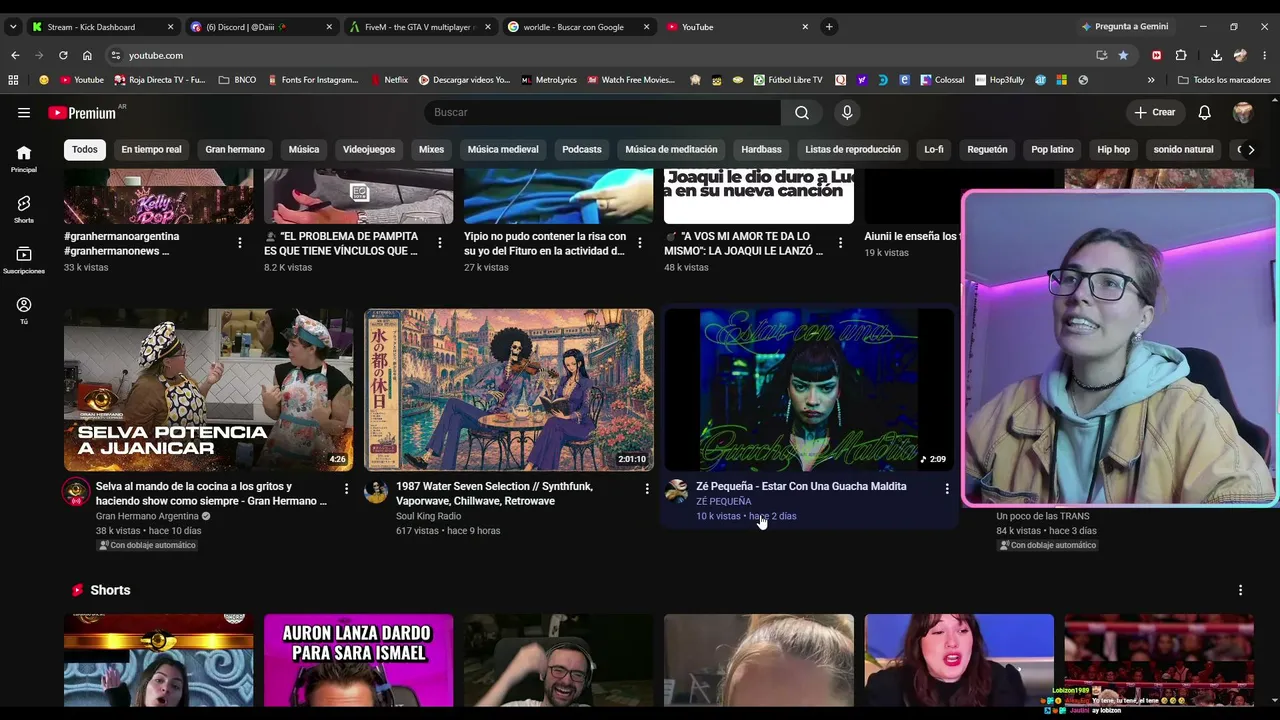This screenshot has width=1280, height=720.
Task: Filter by the Lo-fi chip
Action: [934, 149]
